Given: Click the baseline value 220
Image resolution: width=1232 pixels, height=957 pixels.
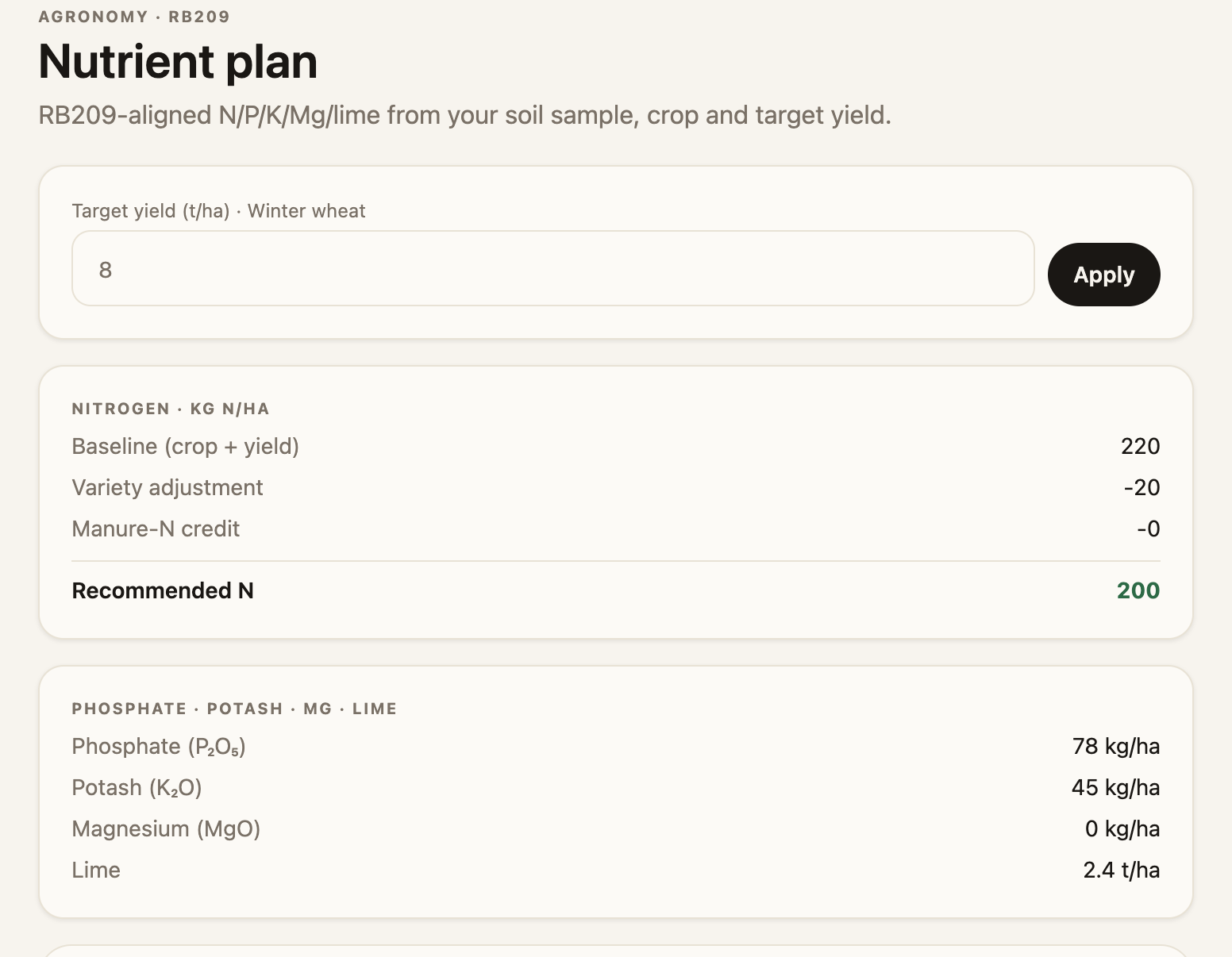Looking at the screenshot, I should click(1140, 446).
